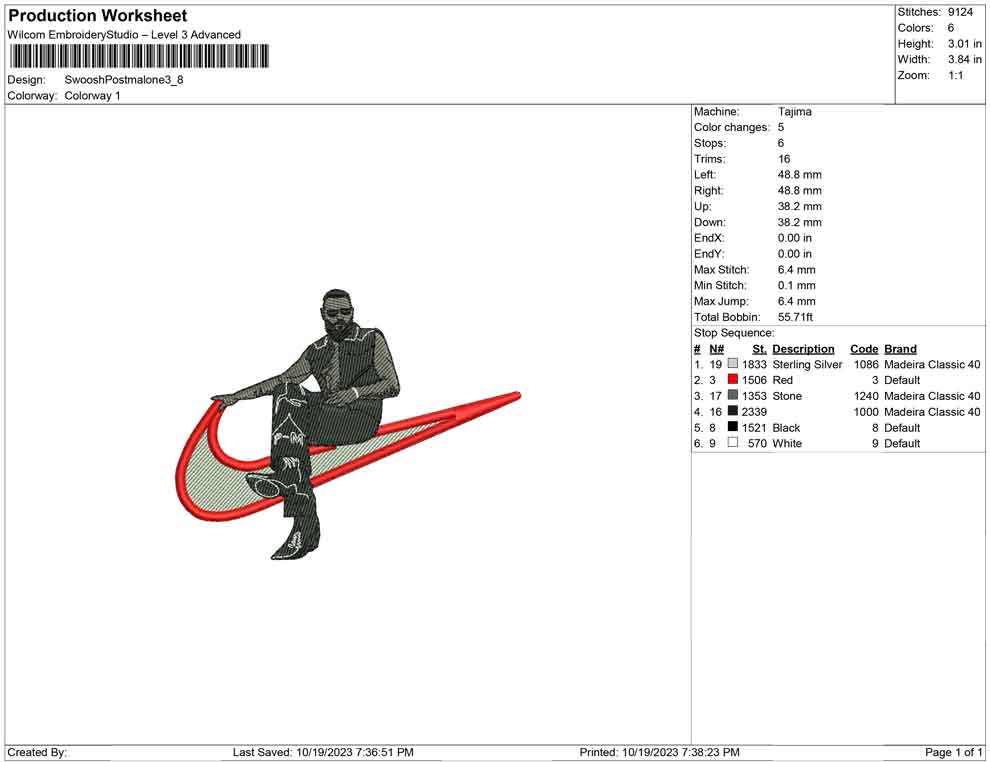Click the Up value '38.2 mm'
The height and width of the screenshot is (762, 990).
coord(800,206)
